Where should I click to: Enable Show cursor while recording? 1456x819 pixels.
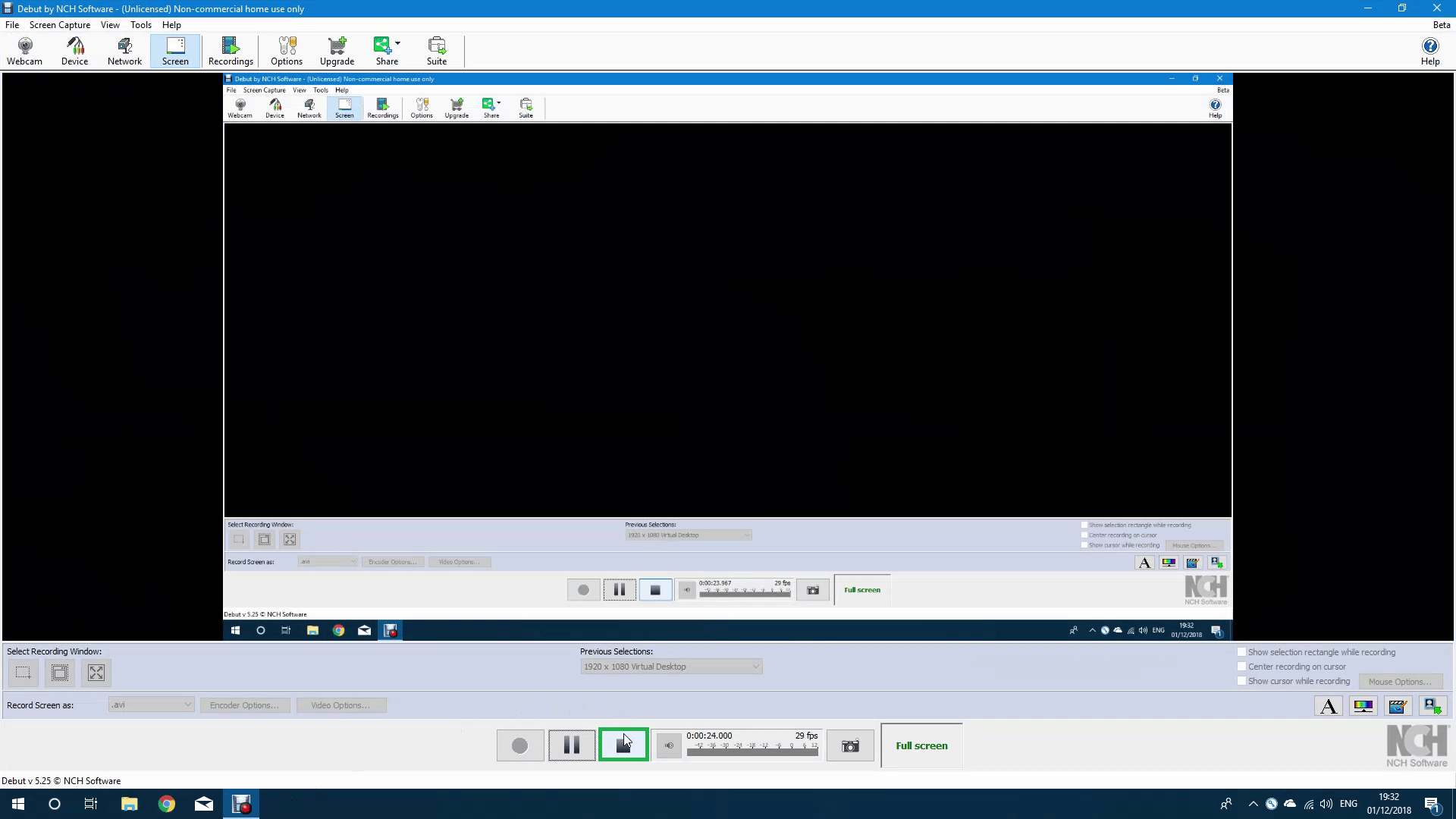[1241, 681]
